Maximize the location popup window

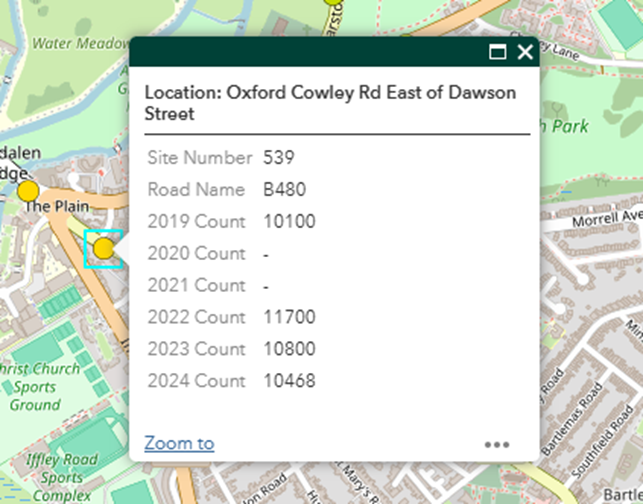(497, 53)
